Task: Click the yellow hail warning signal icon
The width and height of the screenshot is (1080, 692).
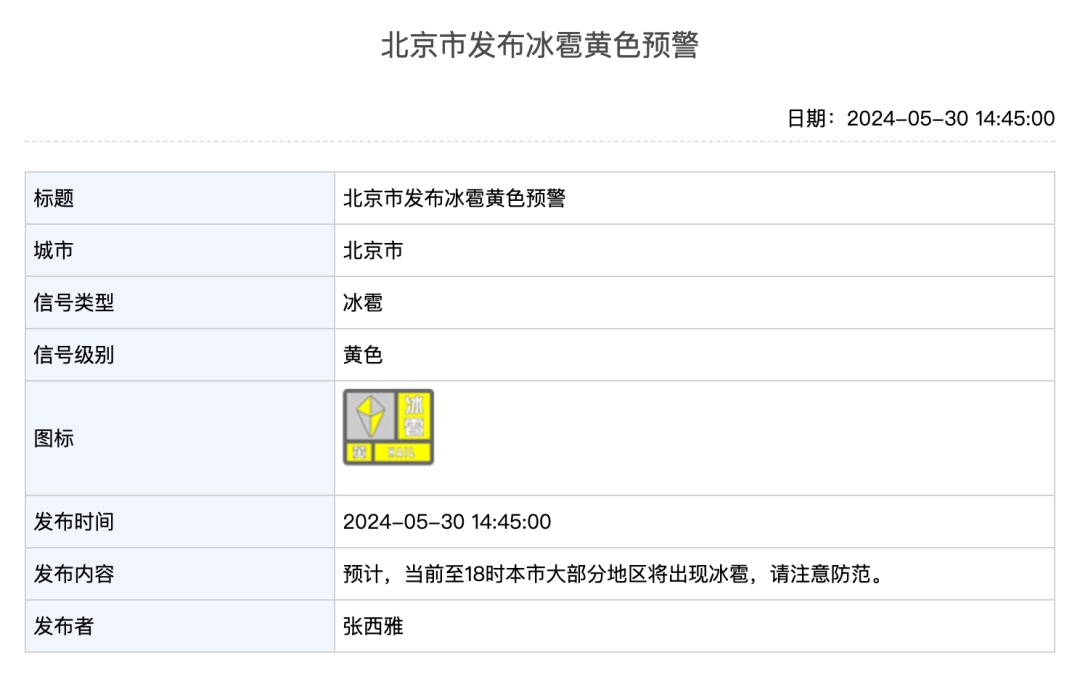Action: coord(388,427)
